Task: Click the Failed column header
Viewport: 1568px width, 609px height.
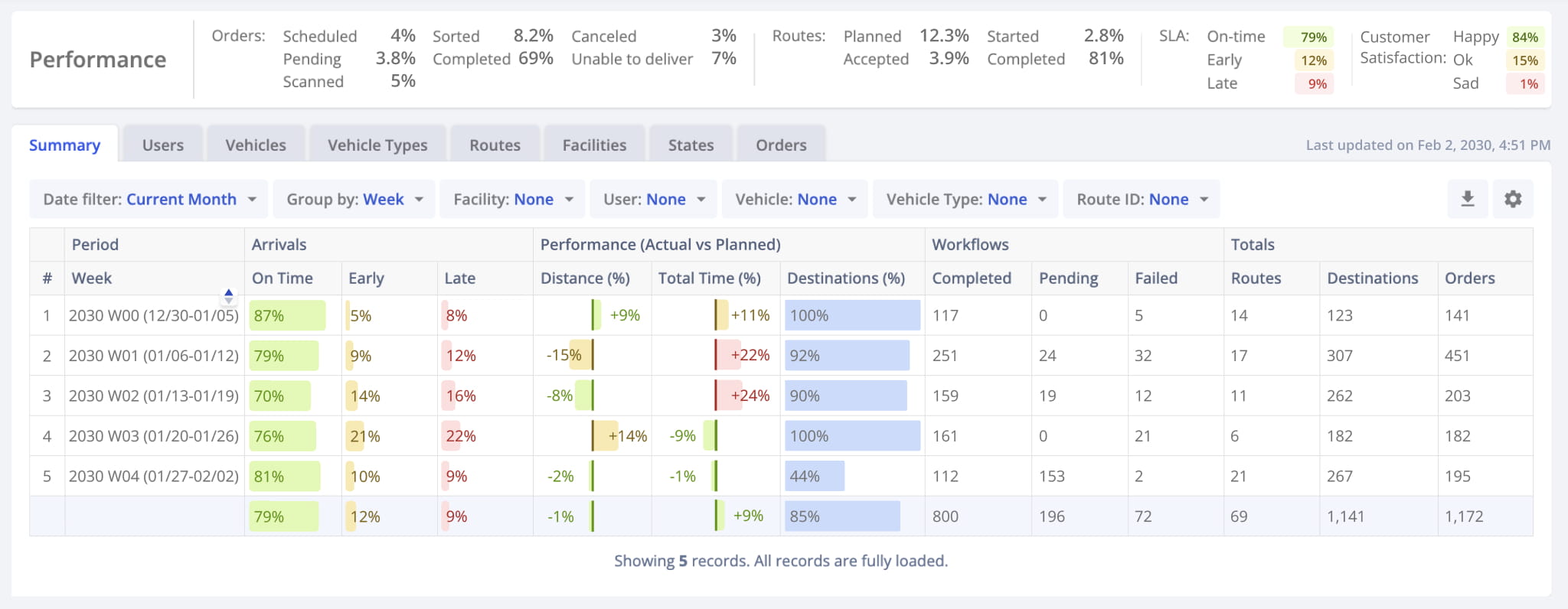Action: pos(1155,278)
